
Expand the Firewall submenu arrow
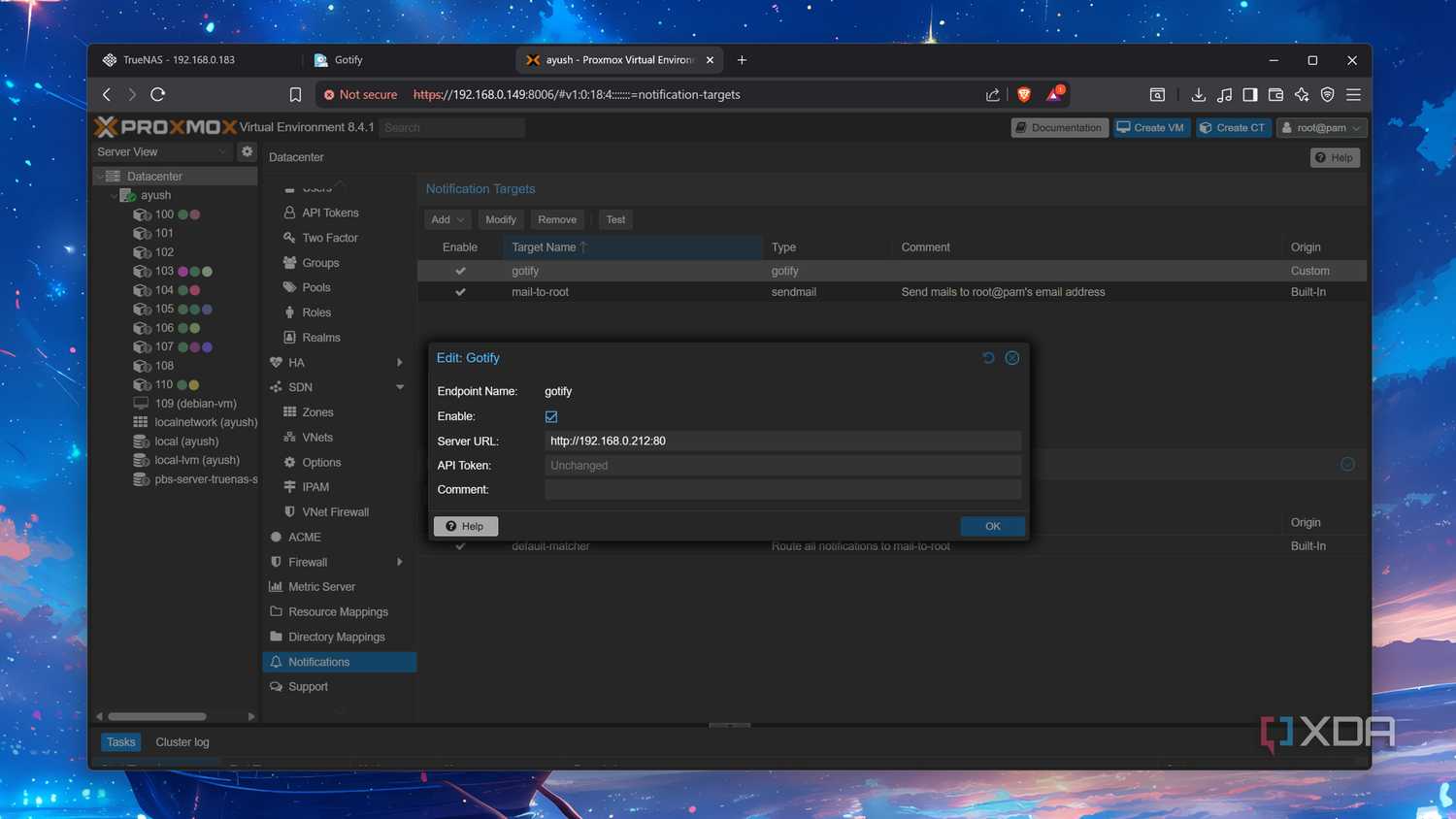point(400,562)
